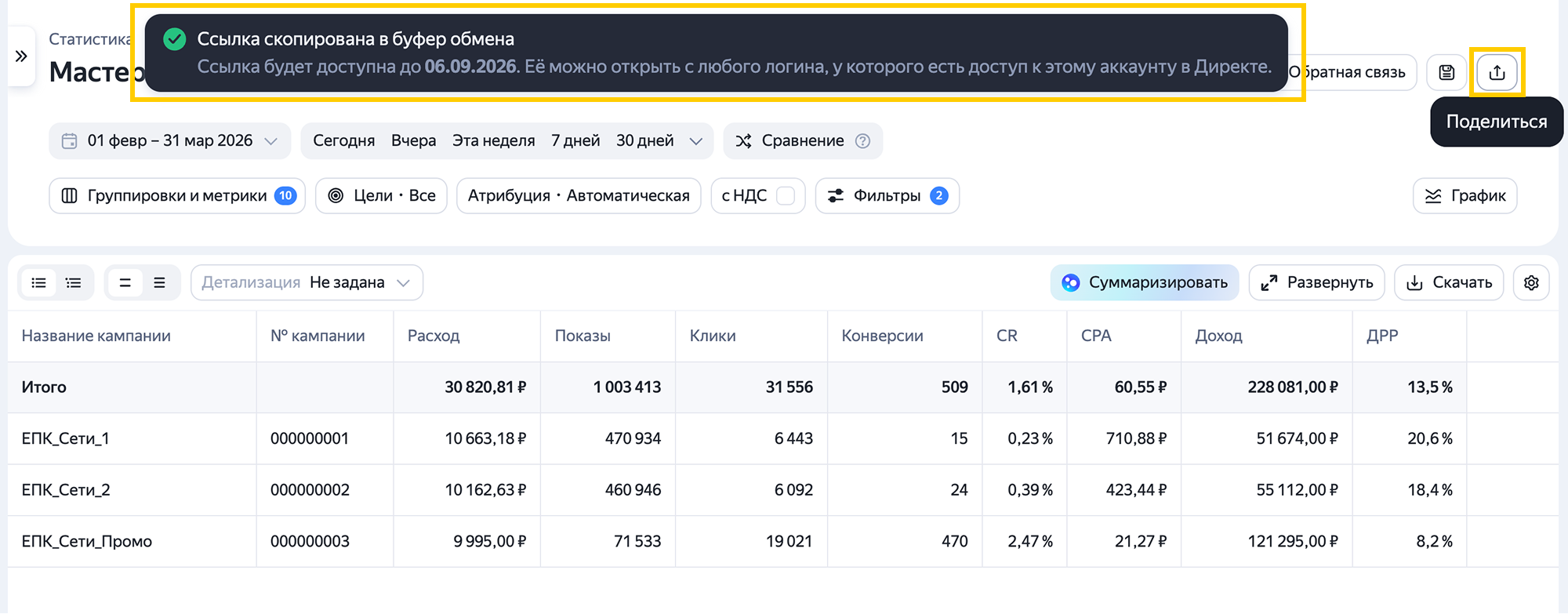Expand the collapsed sidebar with double-chevron icon
The image size is (1568, 614).
[21, 56]
